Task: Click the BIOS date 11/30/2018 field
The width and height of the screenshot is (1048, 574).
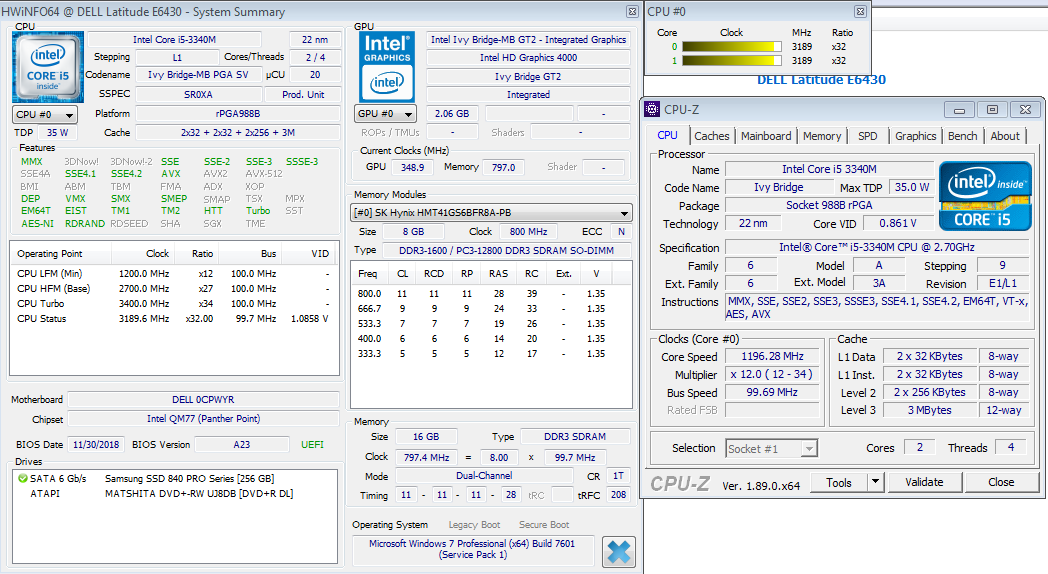Action: pyautogui.click(x=96, y=444)
